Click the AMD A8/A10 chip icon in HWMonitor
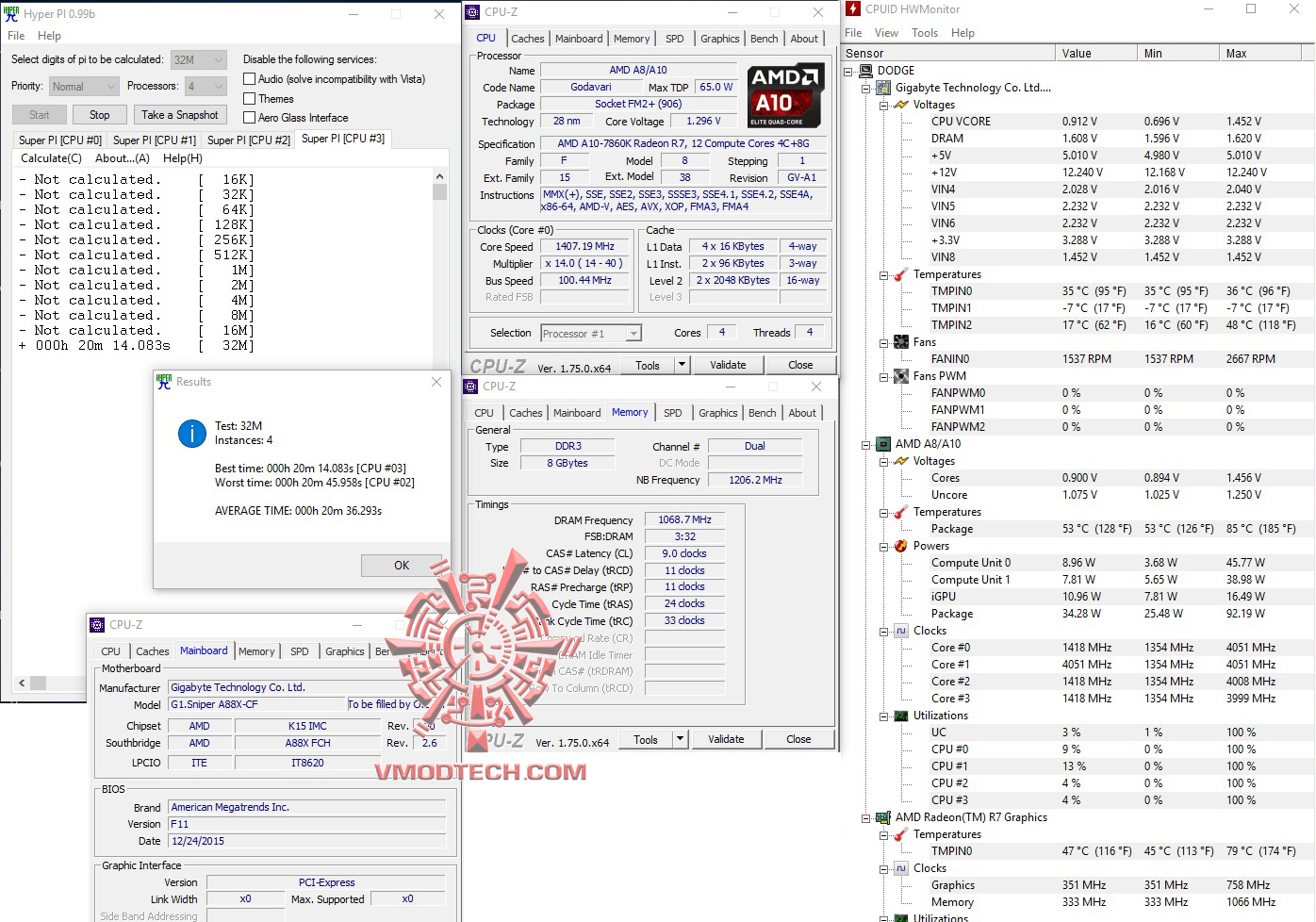The width and height of the screenshot is (1316, 922). point(883,444)
